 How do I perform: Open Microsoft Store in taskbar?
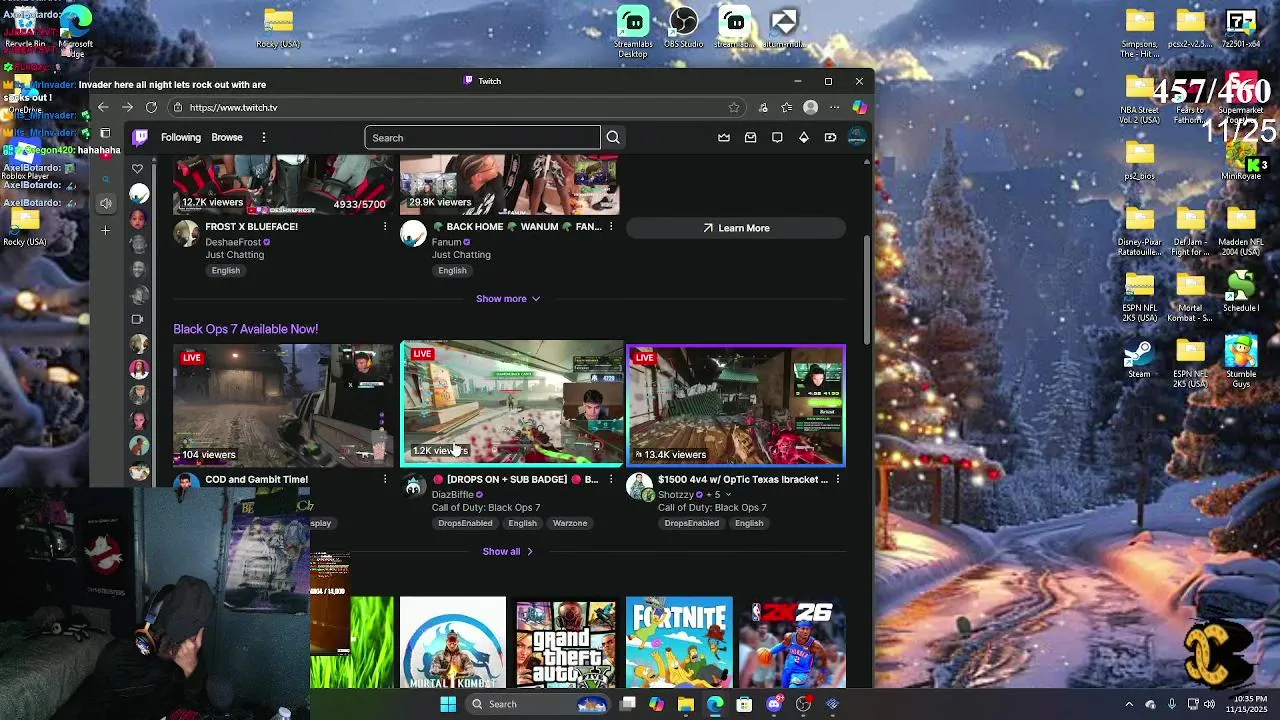[x=744, y=704]
